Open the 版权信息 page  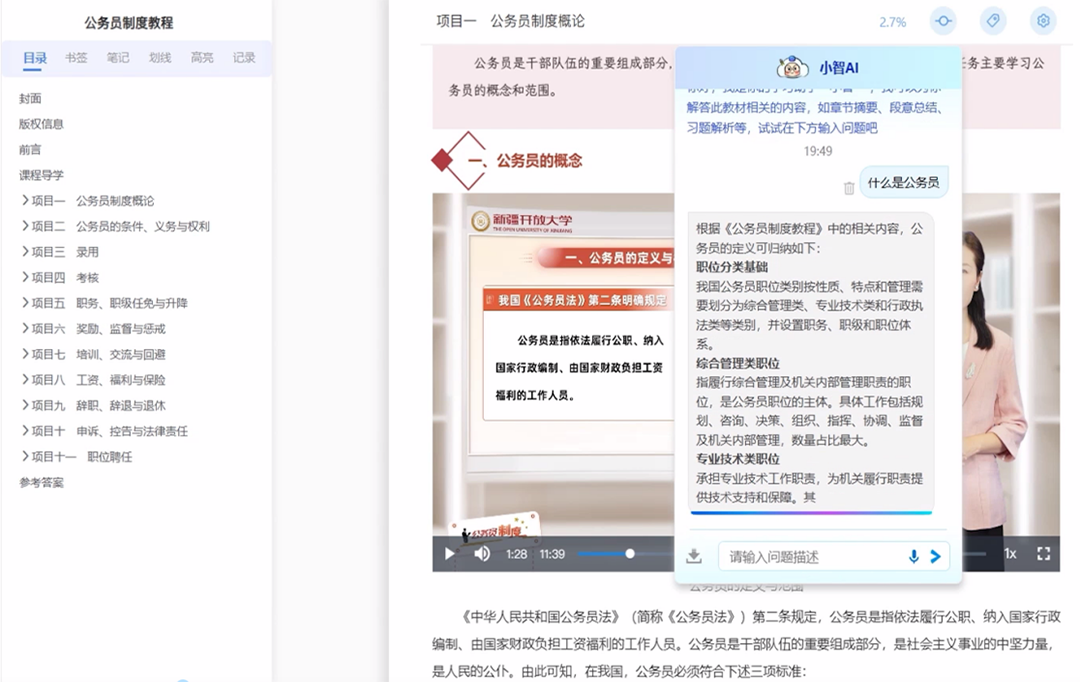(41, 124)
